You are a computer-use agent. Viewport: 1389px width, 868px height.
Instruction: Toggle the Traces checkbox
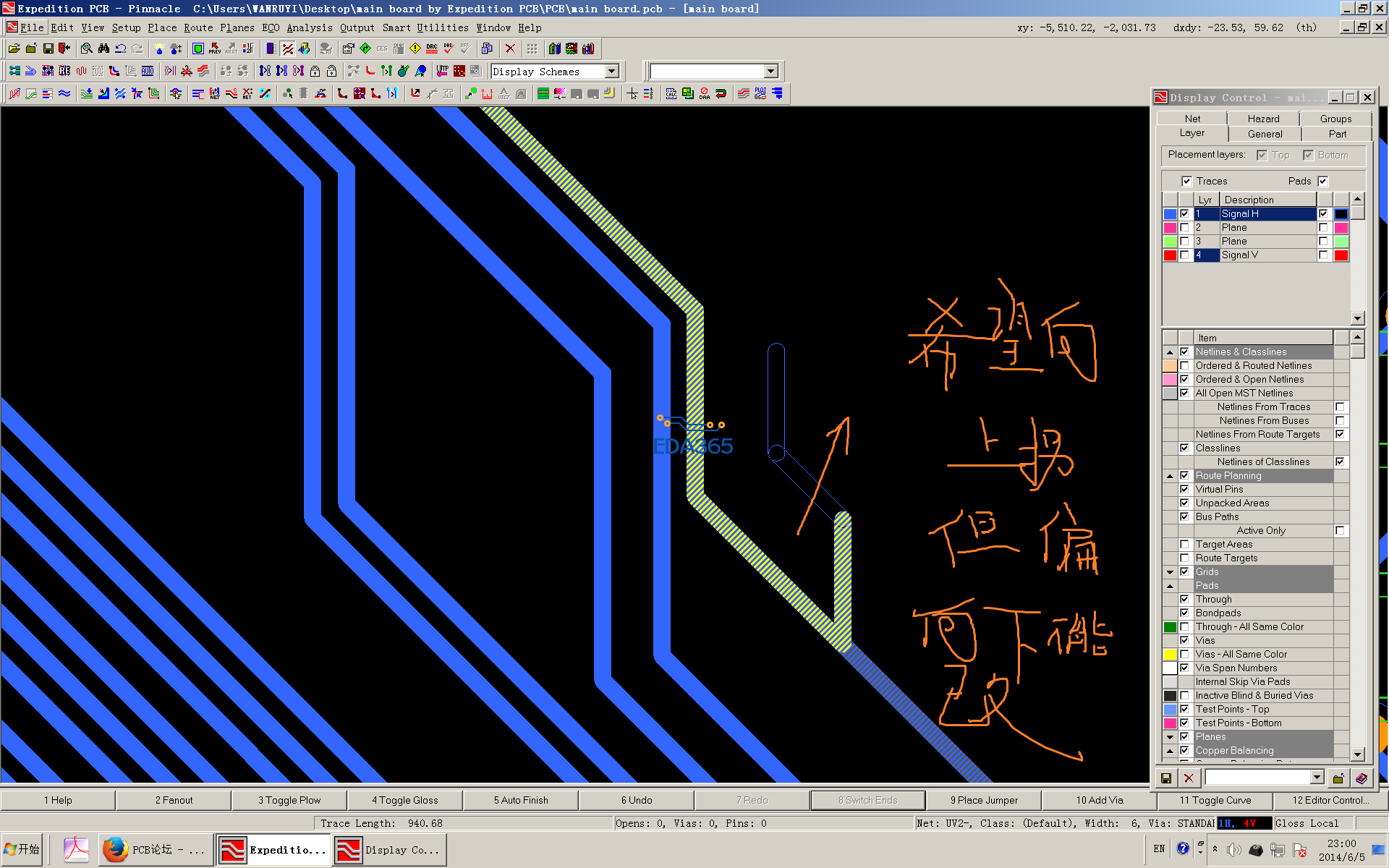pos(1186,181)
